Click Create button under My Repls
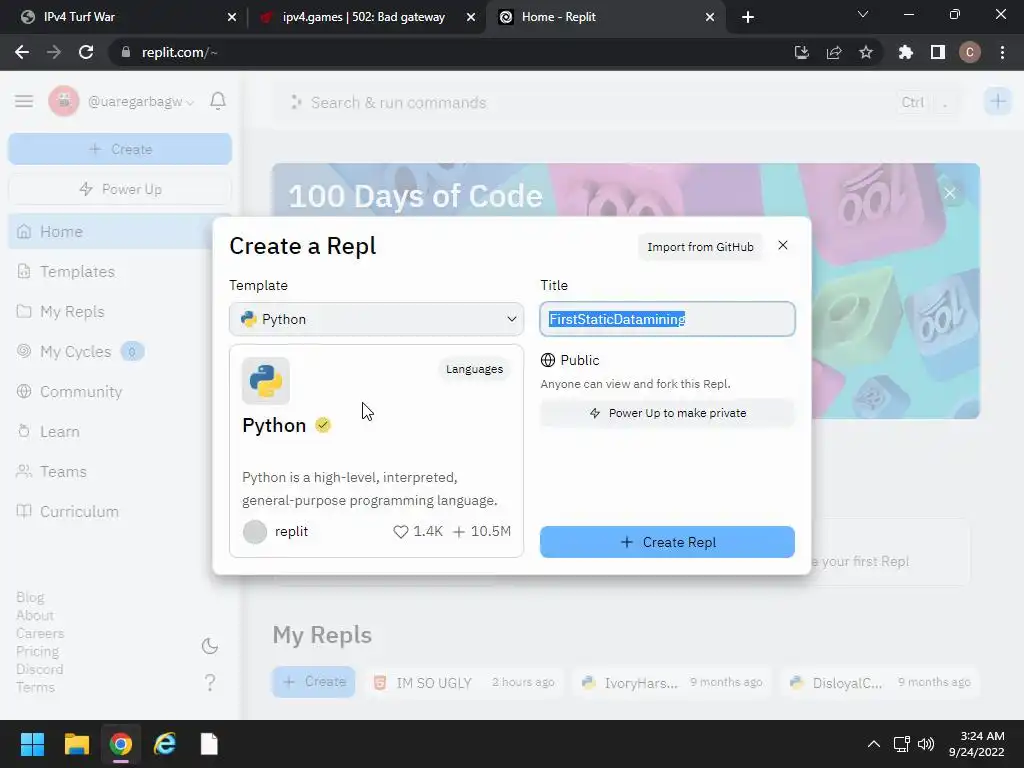The image size is (1024, 768). tap(313, 682)
